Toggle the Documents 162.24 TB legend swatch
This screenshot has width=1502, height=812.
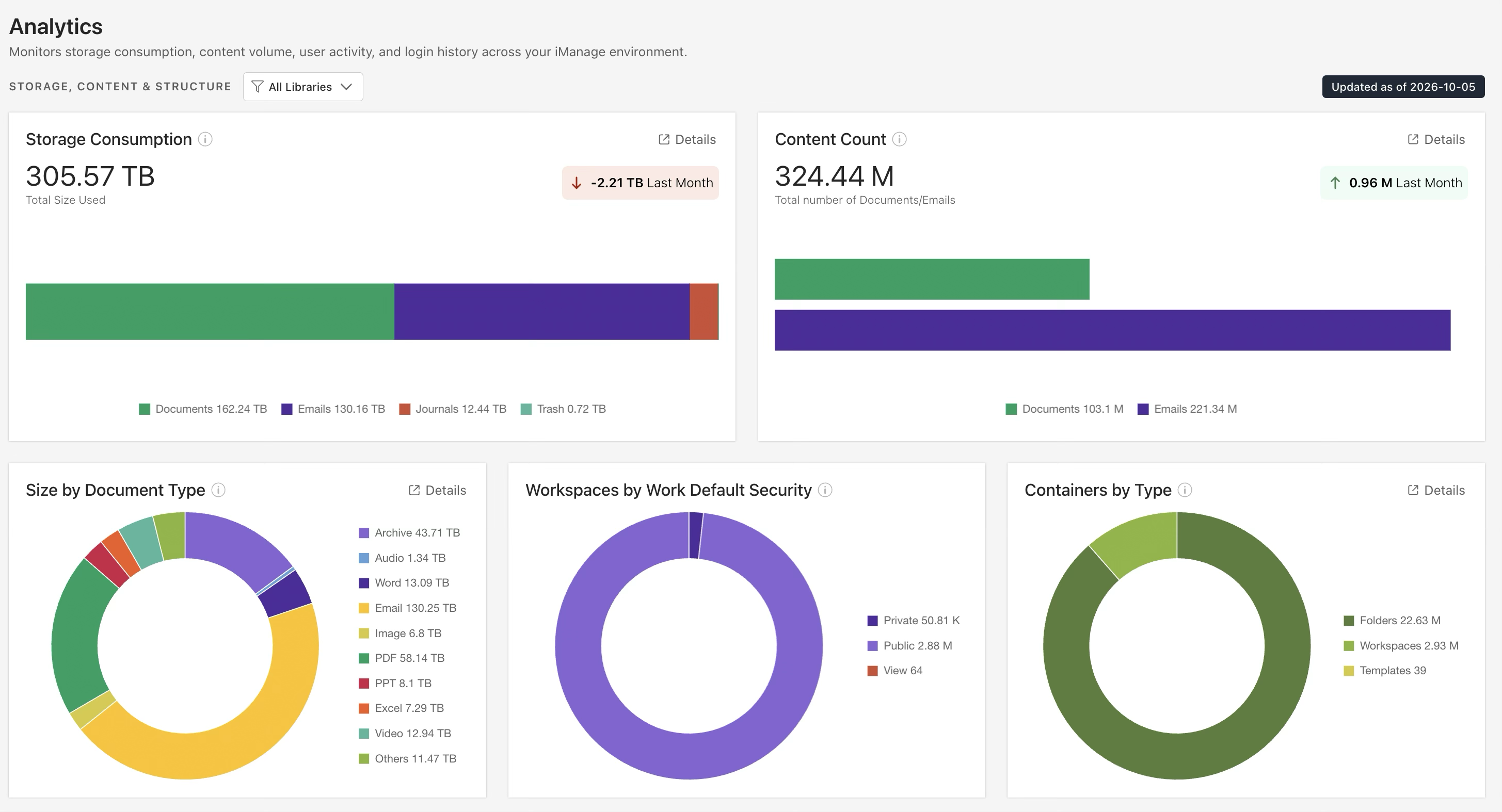coord(145,409)
